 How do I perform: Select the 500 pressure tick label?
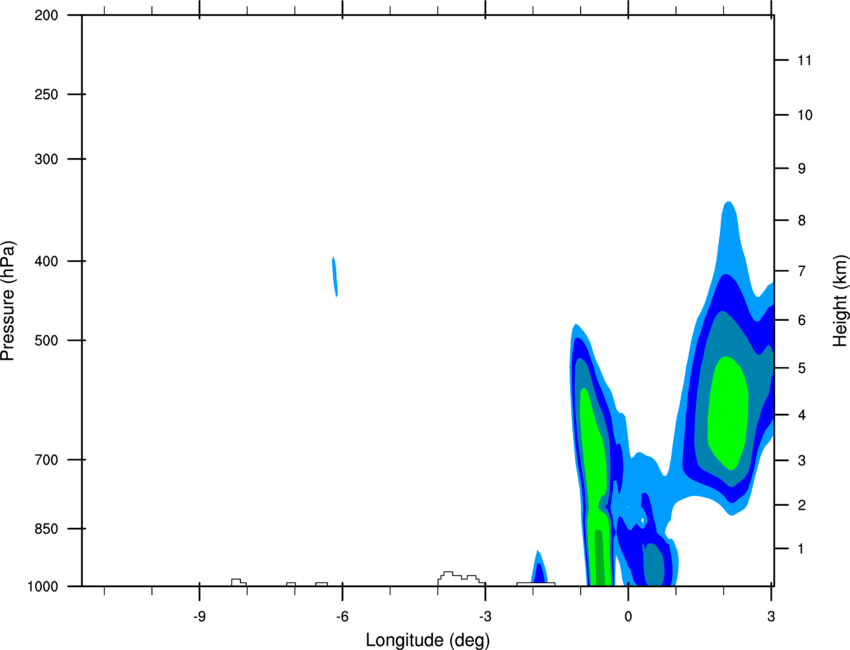pos(46,340)
